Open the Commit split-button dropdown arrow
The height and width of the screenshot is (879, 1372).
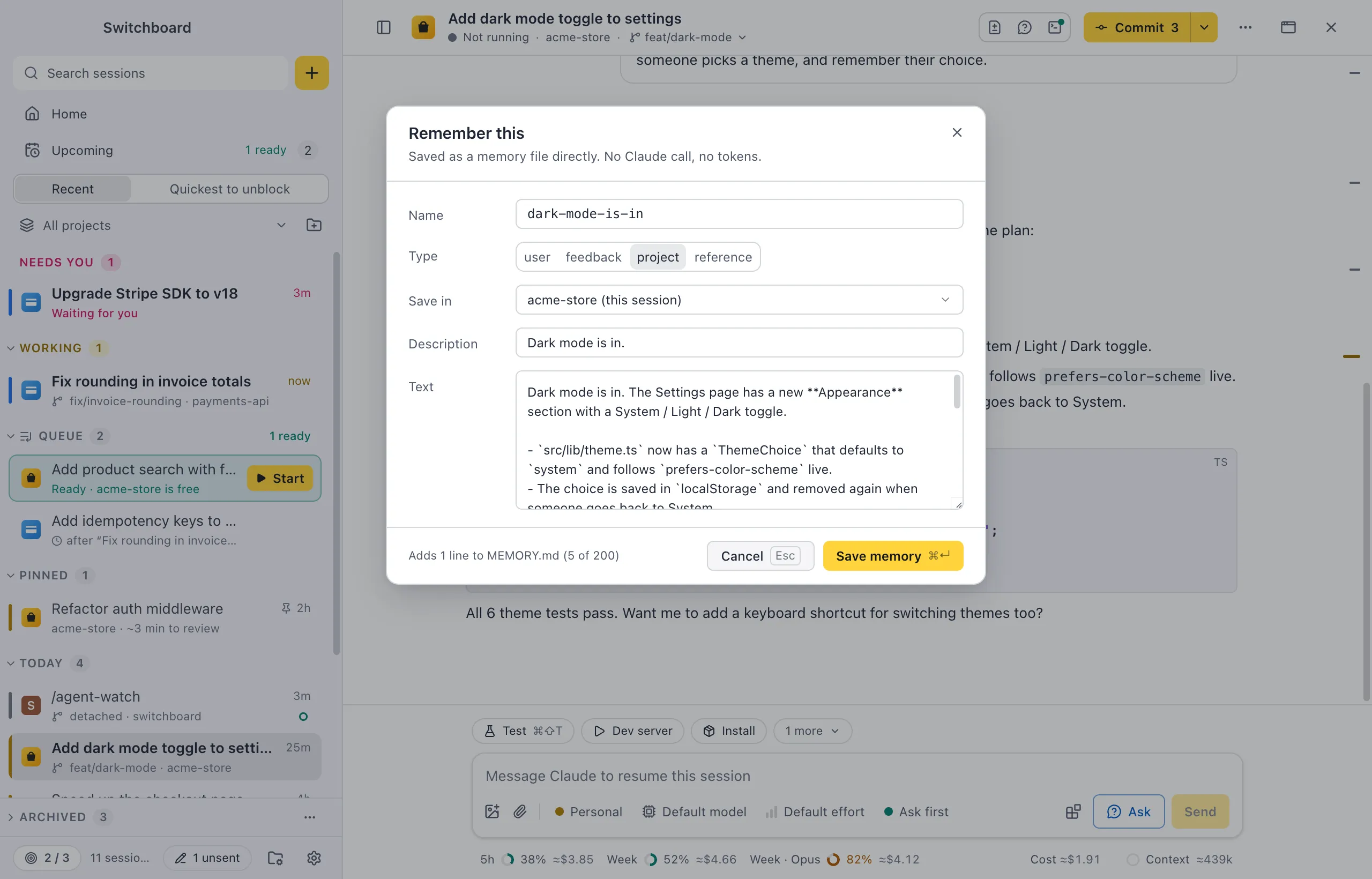pyautogui.click(x=1204, y=27)
